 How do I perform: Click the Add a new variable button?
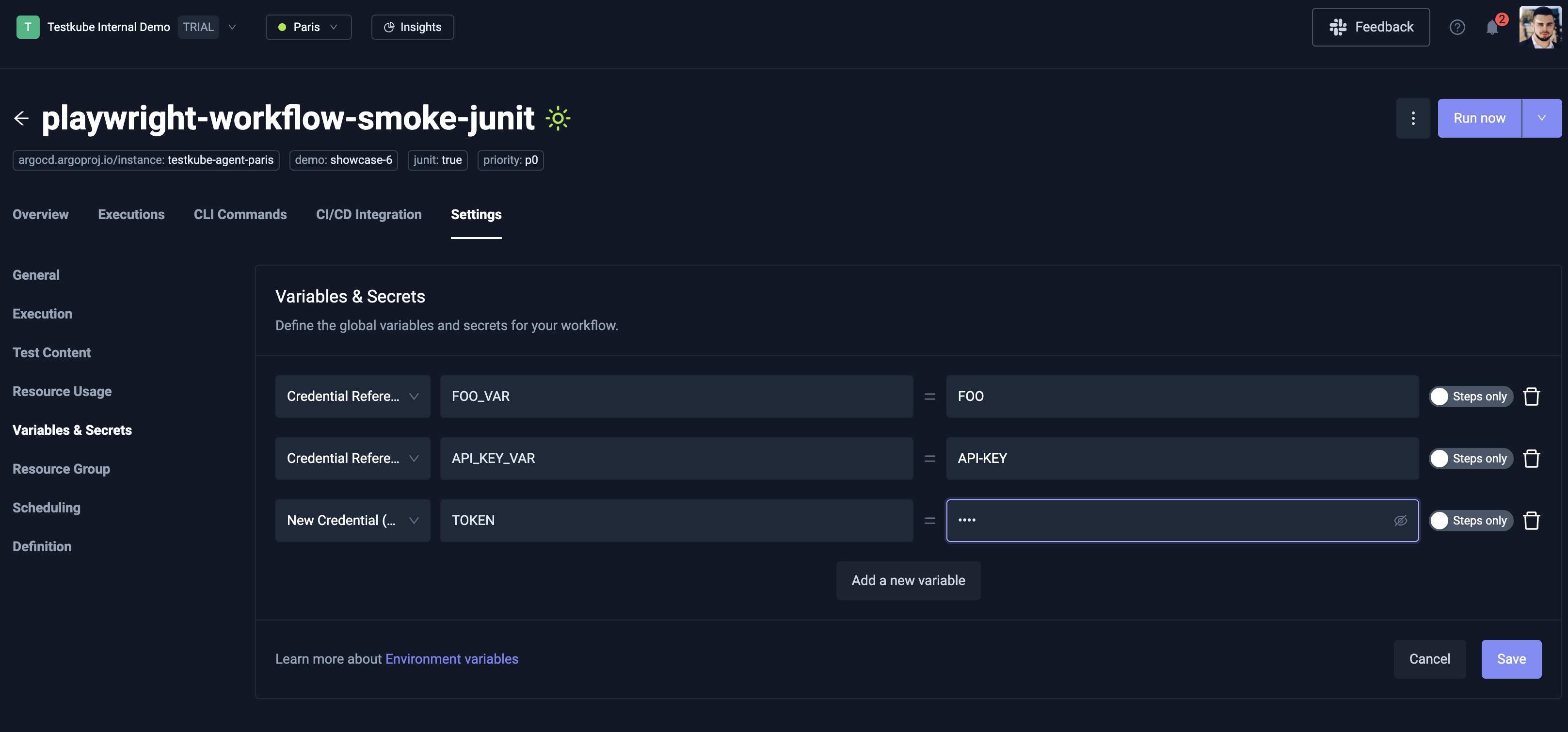pyautogui.click(x=908, y=580)
